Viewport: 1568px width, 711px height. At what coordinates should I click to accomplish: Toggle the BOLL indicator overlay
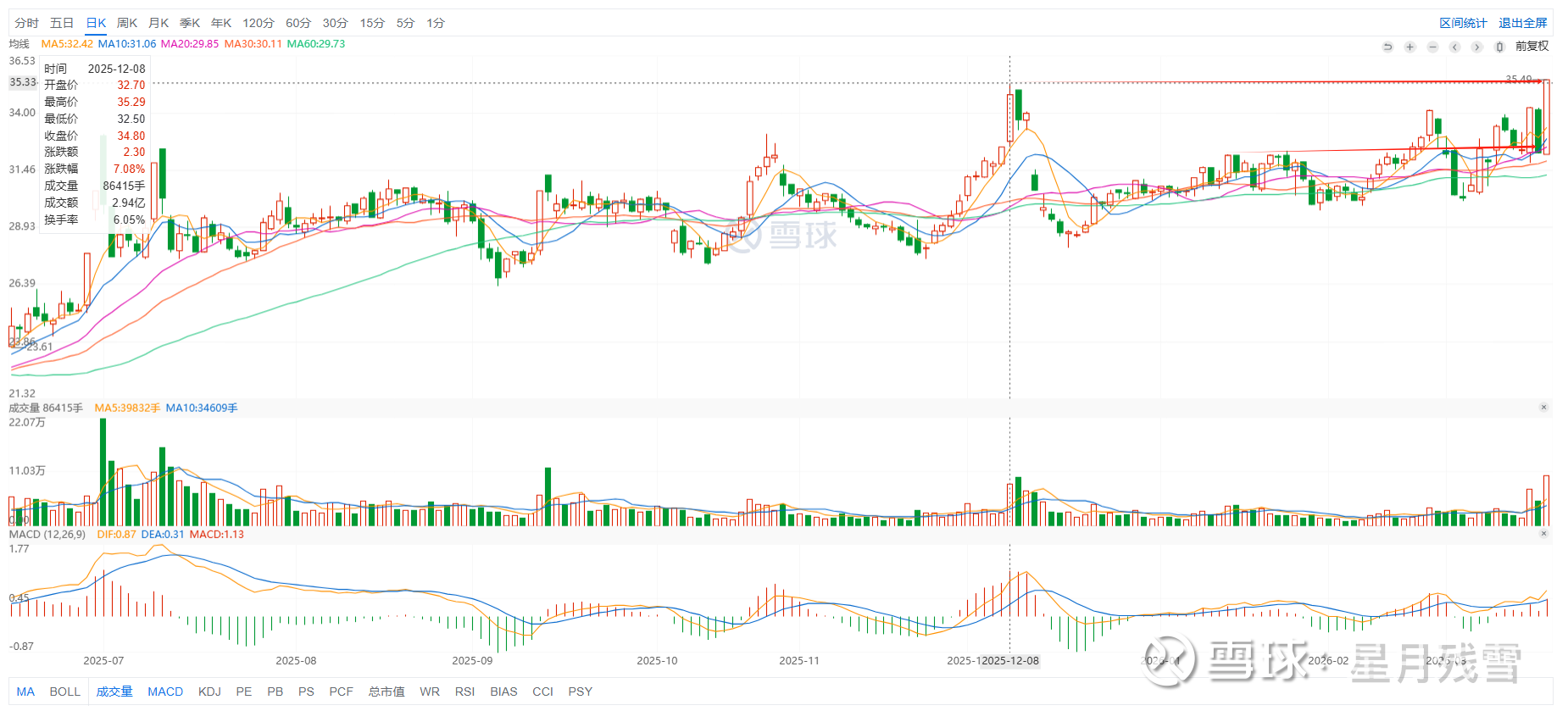coord(64,692)
